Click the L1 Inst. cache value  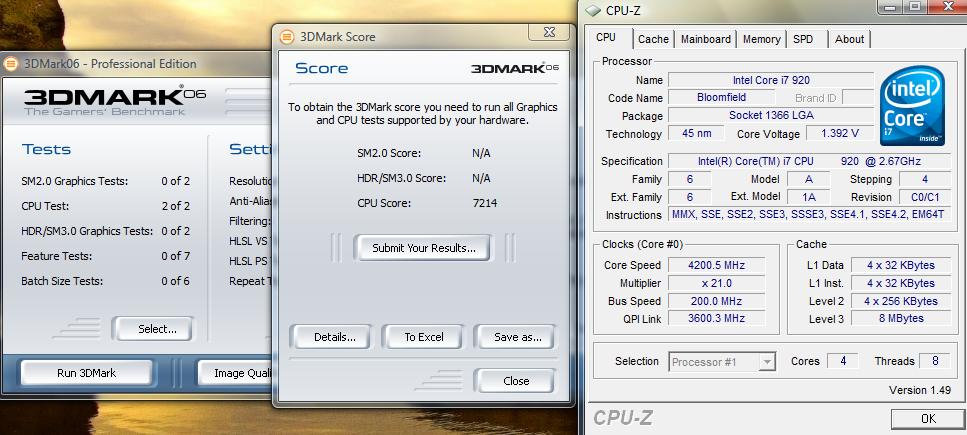point(900,283)
